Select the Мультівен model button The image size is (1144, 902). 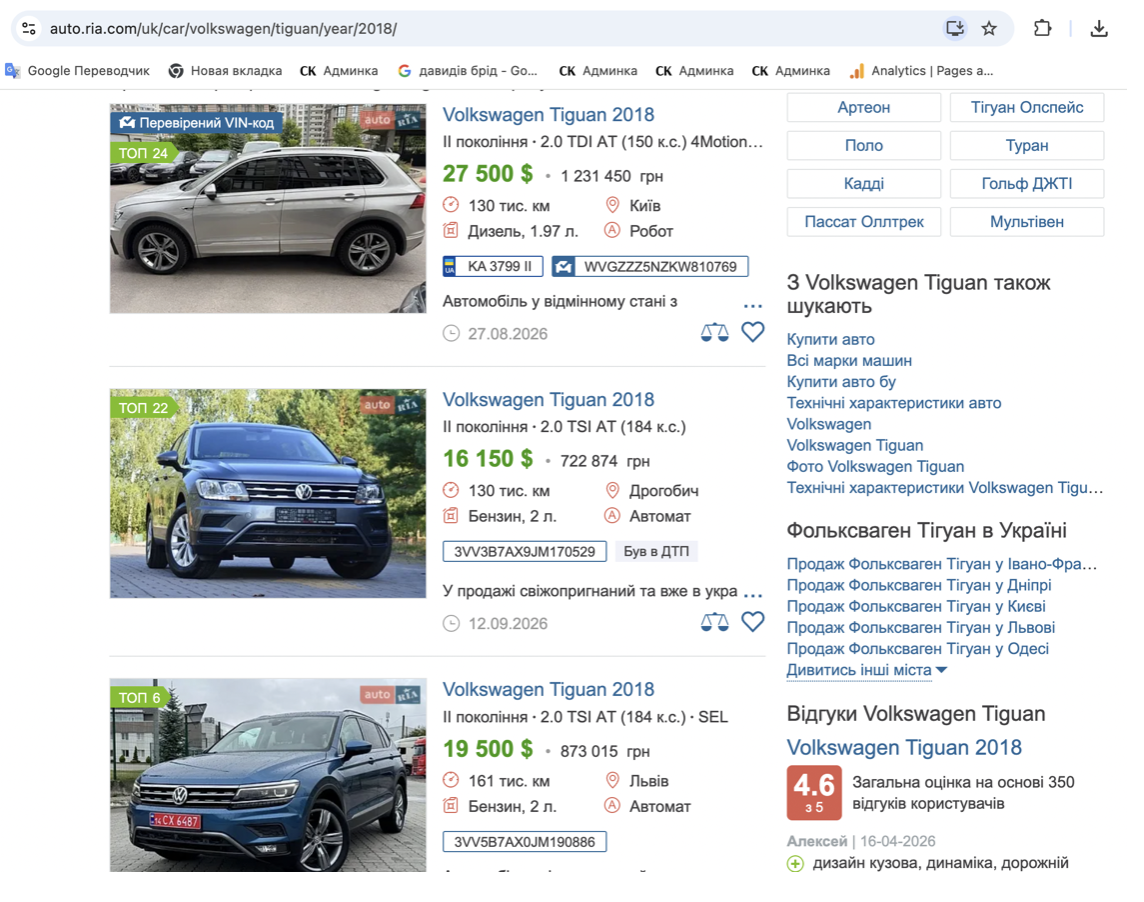point(1027,221)
